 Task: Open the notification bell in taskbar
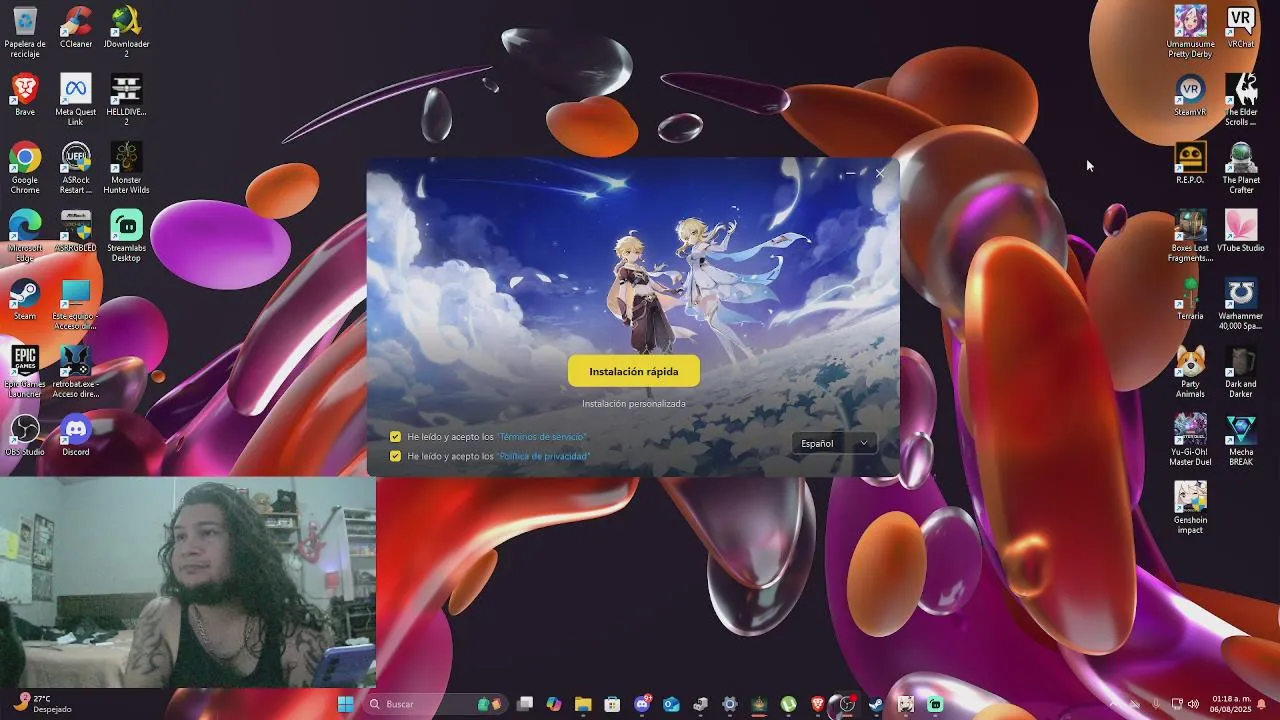coord(1262,704)
